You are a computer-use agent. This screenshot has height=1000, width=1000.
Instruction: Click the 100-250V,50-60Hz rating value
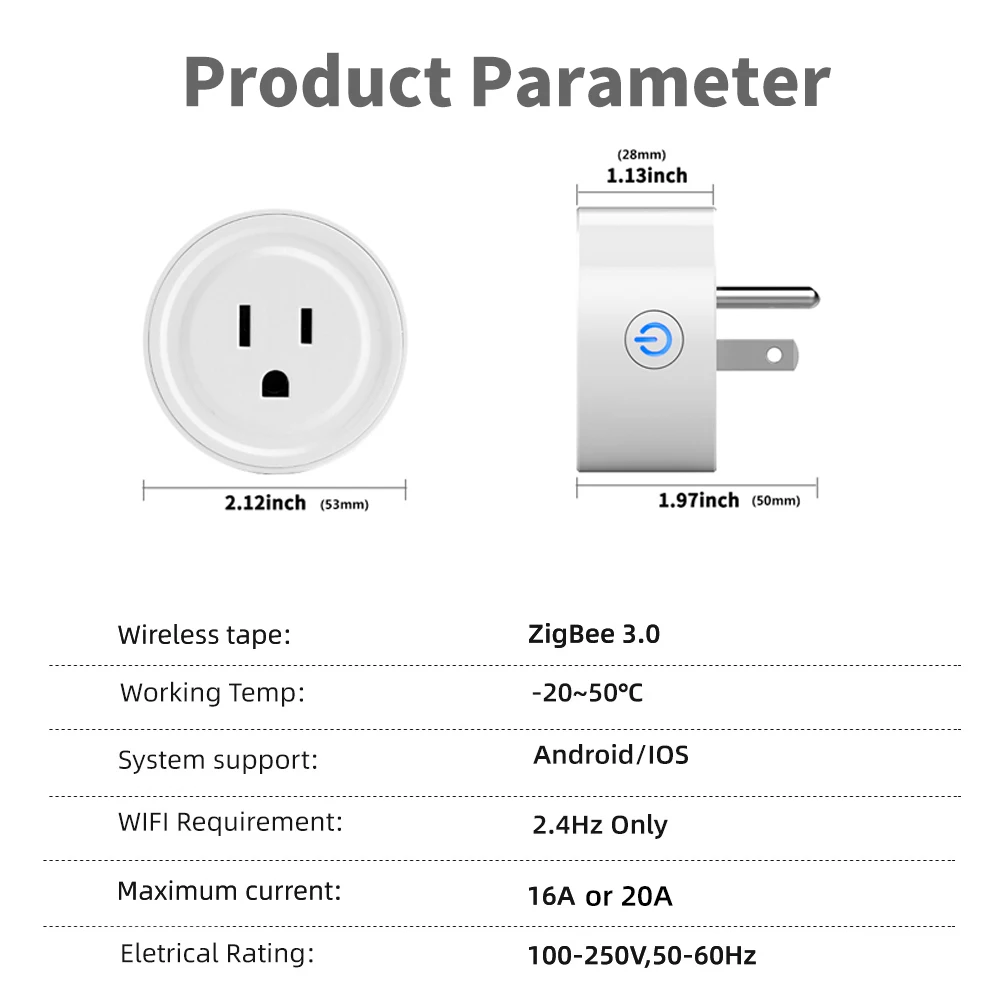[x=642, y=955]
